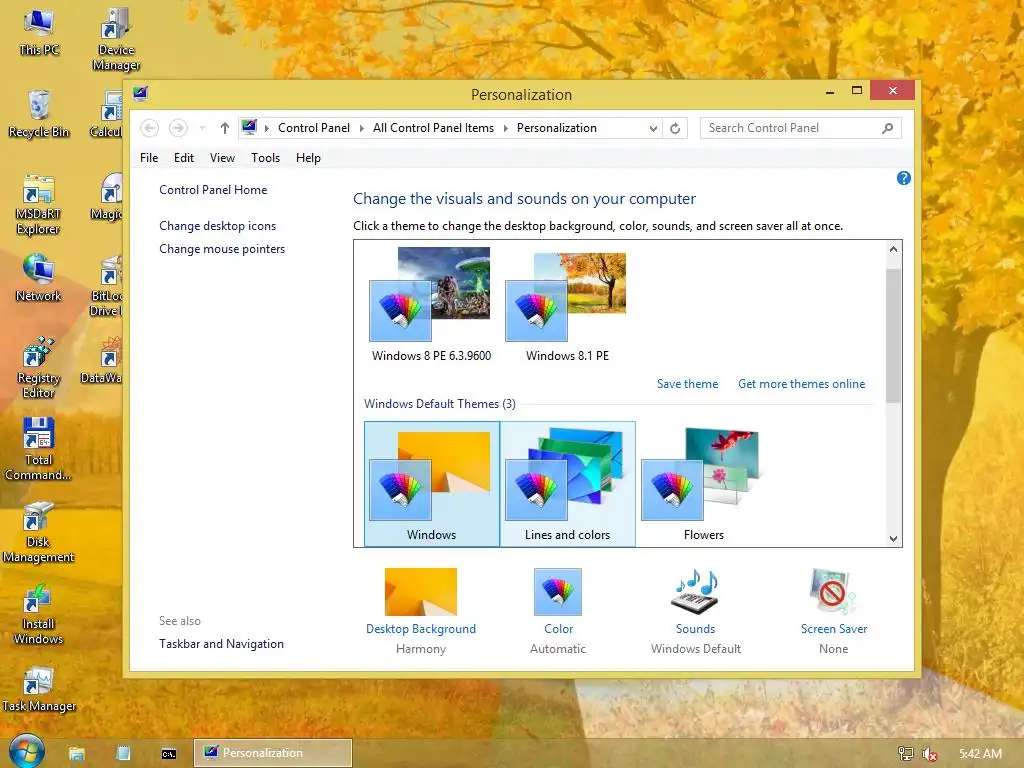
Task: Go to Control Panel Home
Action: [x=213, y=190]
